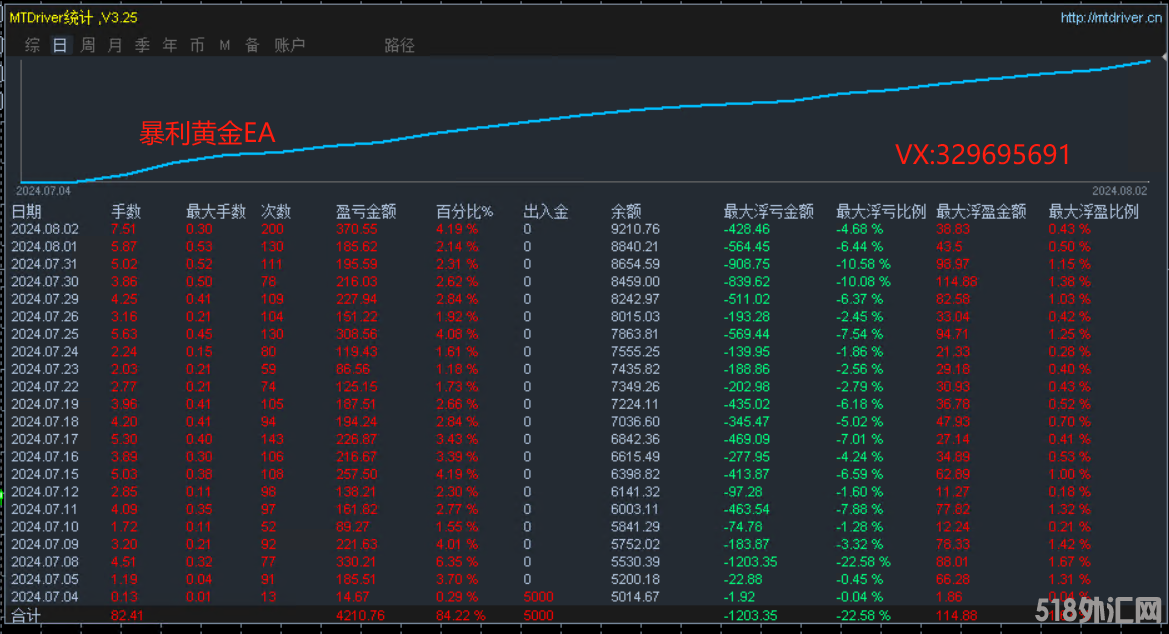Click balance value 5014.67
1169x634 pixels.
tap(635, 597)
